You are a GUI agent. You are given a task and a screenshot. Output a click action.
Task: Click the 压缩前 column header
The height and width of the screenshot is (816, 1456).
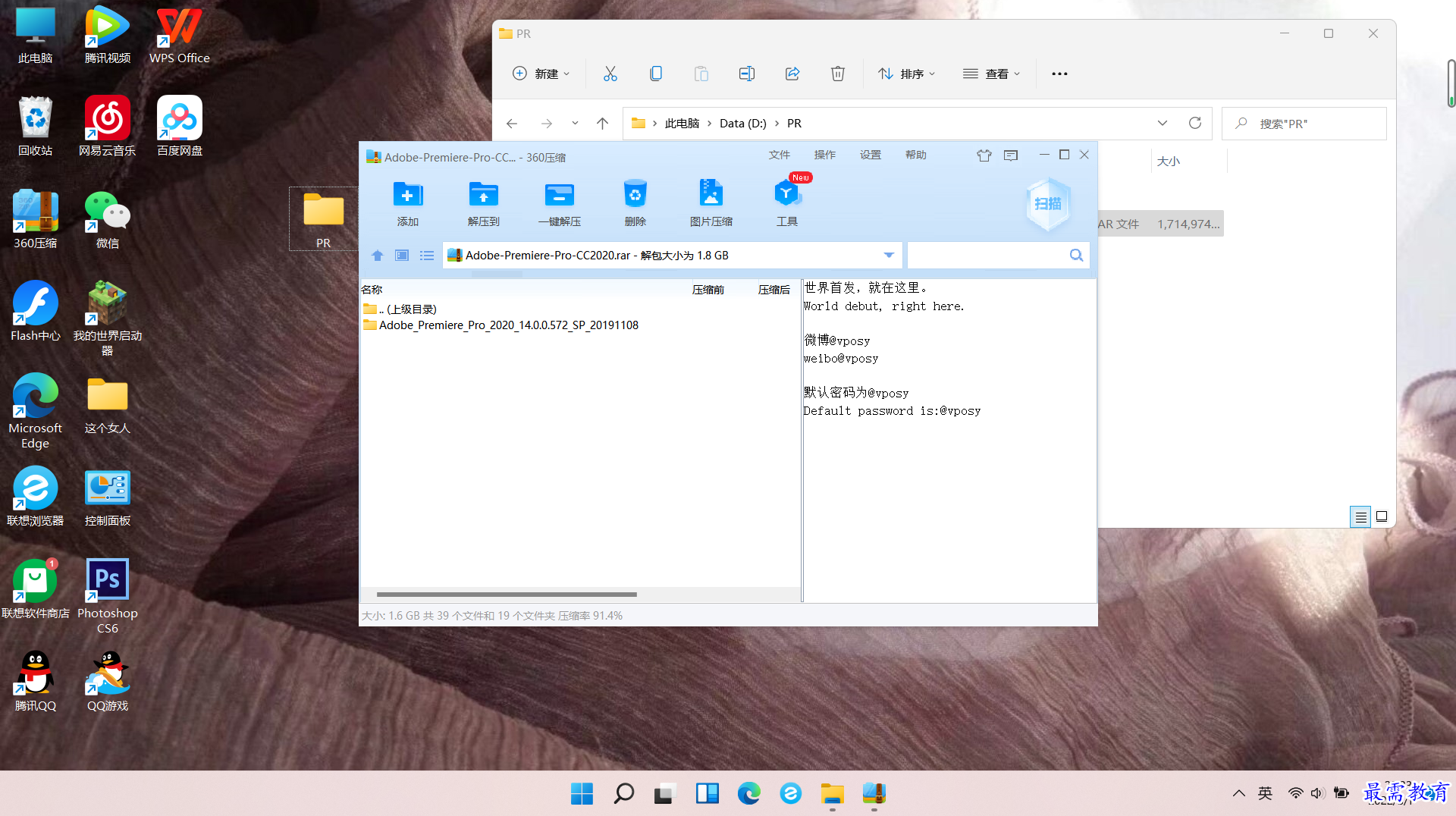pos(708,290)
